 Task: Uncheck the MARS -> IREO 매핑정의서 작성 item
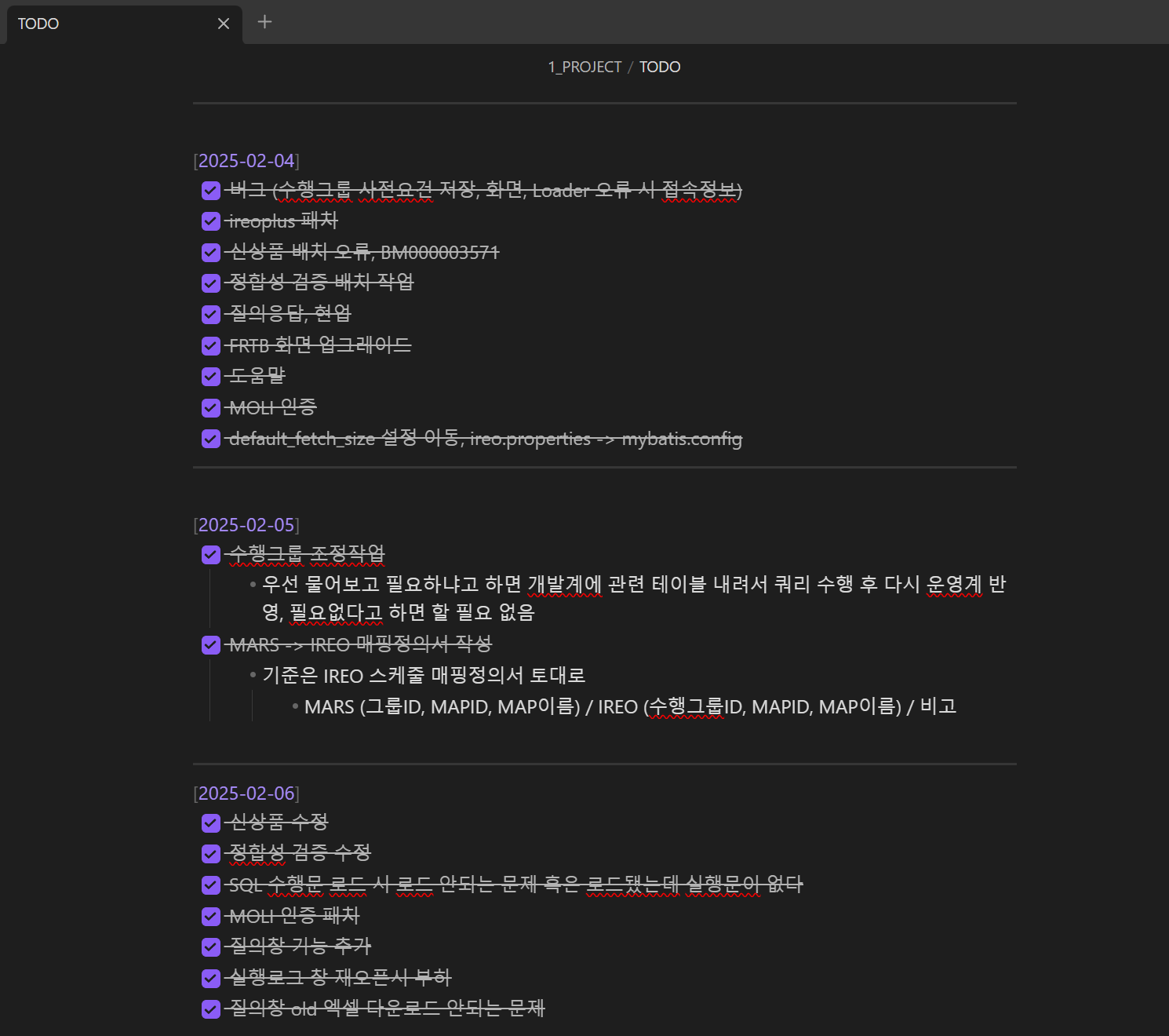210,644
